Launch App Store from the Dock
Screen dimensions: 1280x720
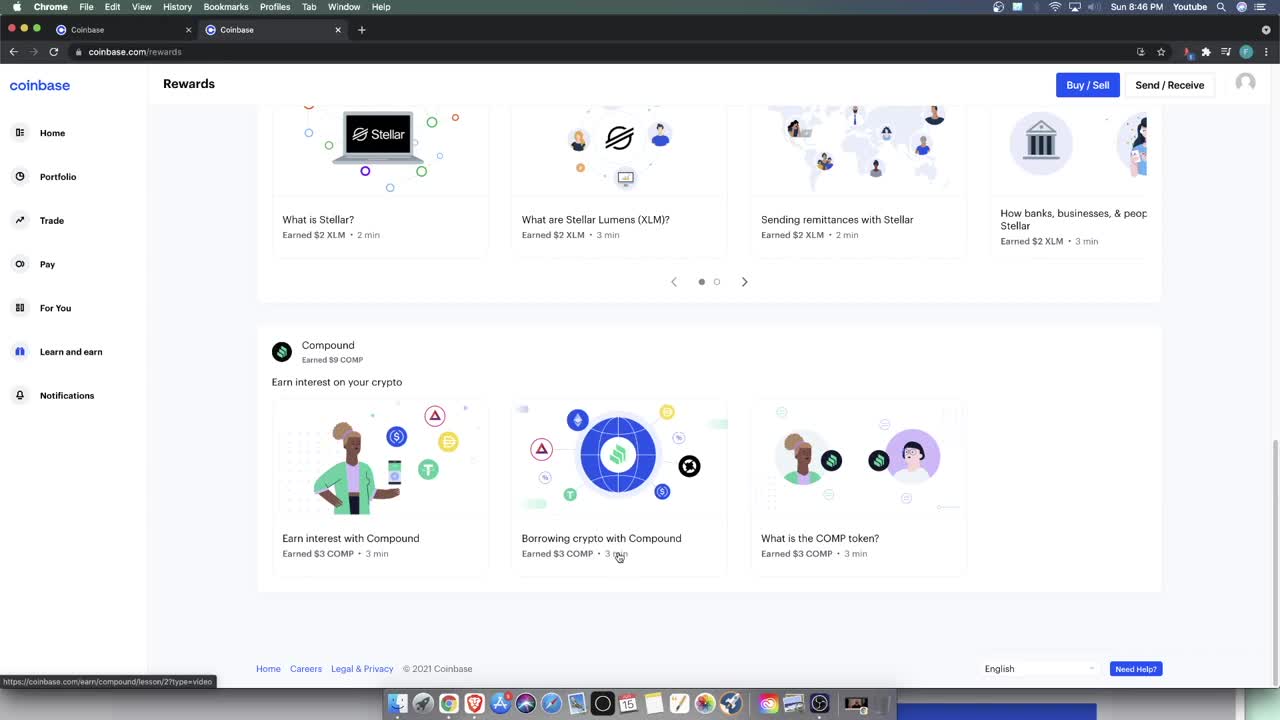[x=500, y=704]
